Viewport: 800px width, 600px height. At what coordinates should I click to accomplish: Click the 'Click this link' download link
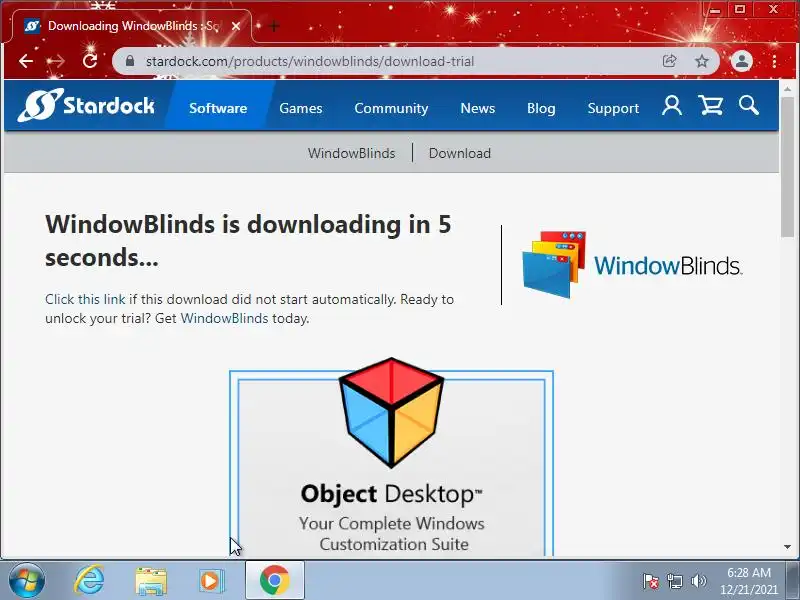coord(85,299)
